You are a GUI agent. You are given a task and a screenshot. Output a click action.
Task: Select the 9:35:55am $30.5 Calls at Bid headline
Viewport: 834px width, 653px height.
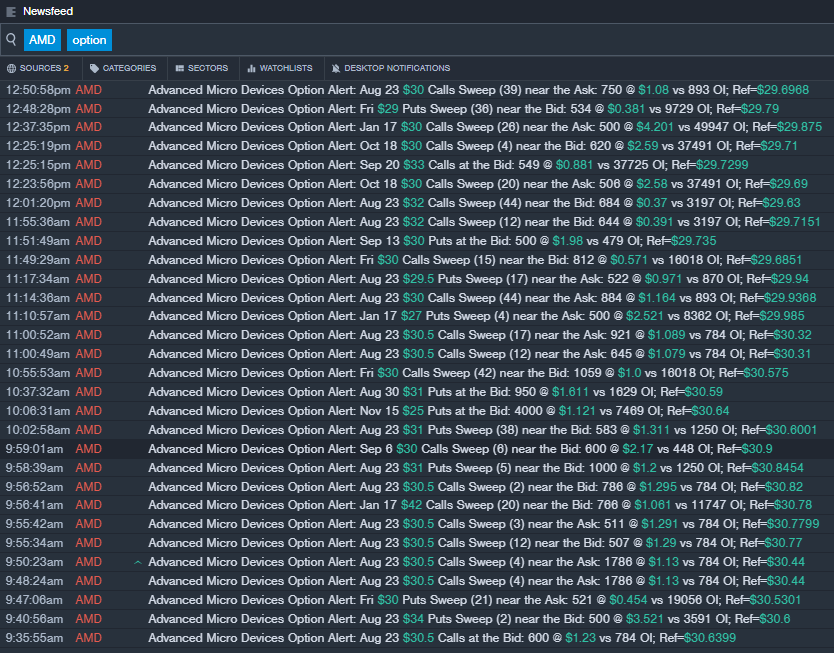point(442,638)
